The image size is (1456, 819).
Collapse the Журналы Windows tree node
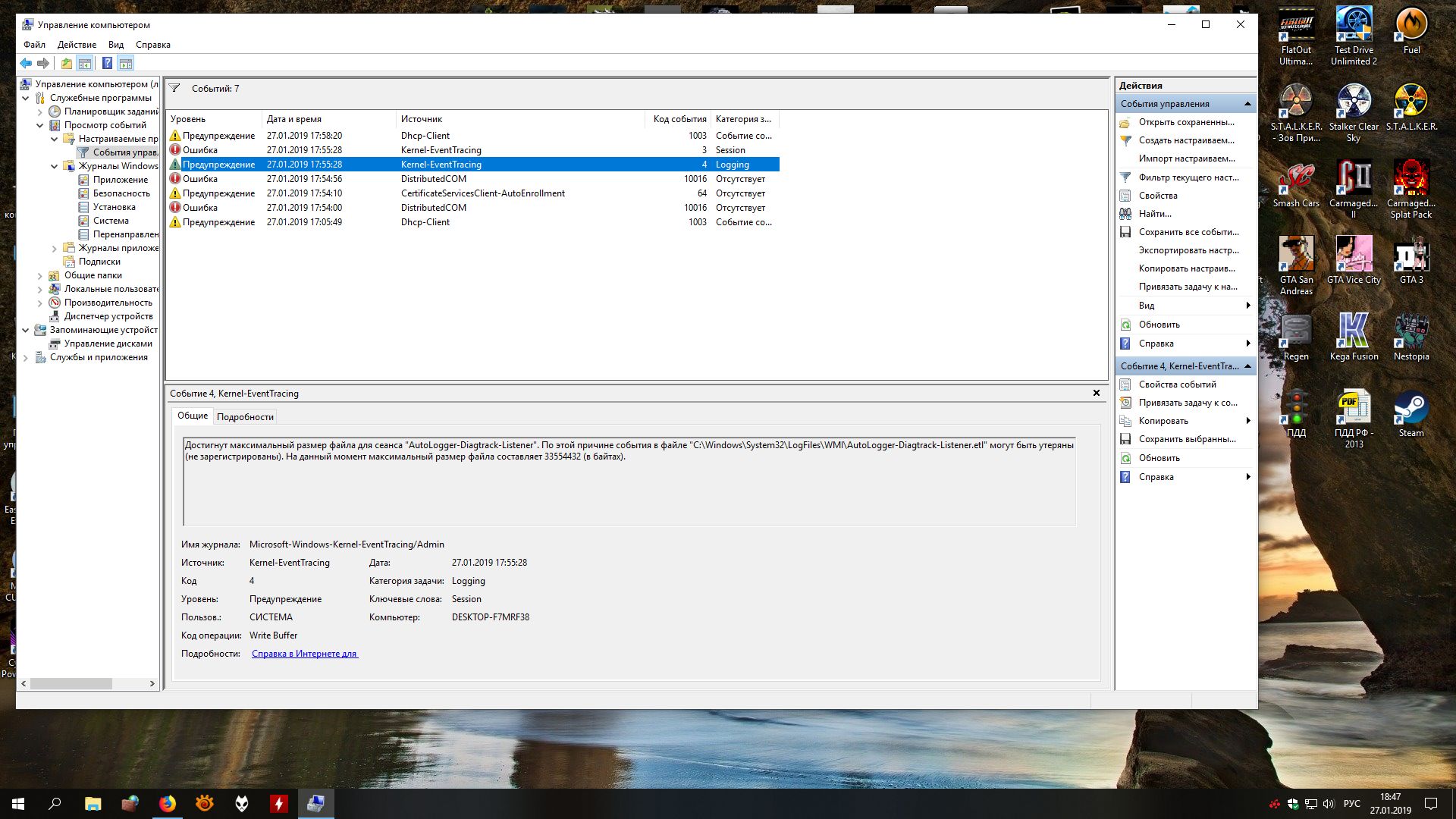tap(54, 166)
